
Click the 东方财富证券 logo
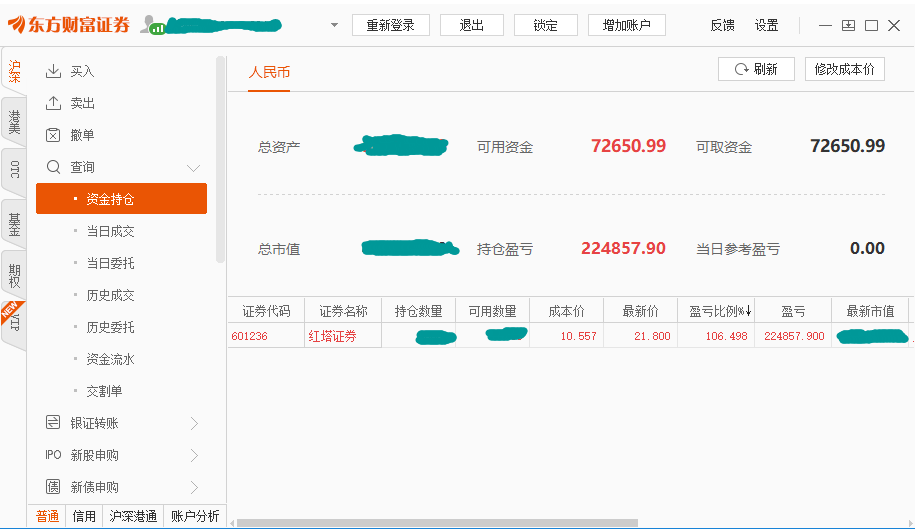[x=68, y=24]
